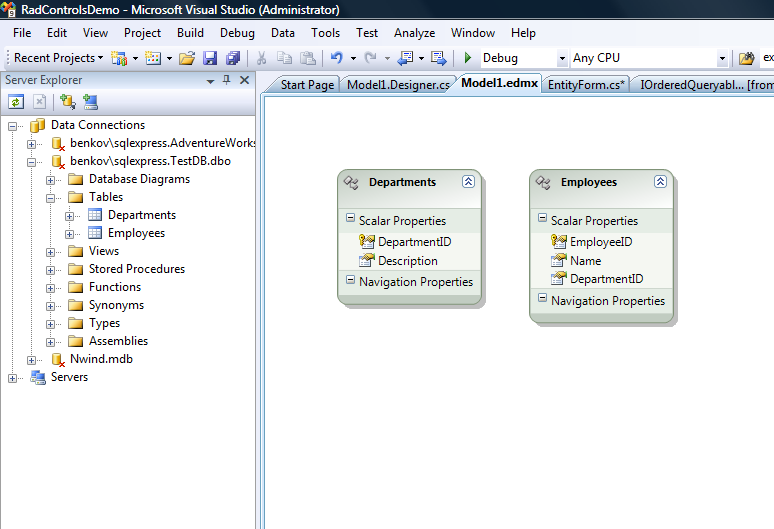
Task: Collapse Scalar Properties in Departments entity
Action: (x=350, y=218)
